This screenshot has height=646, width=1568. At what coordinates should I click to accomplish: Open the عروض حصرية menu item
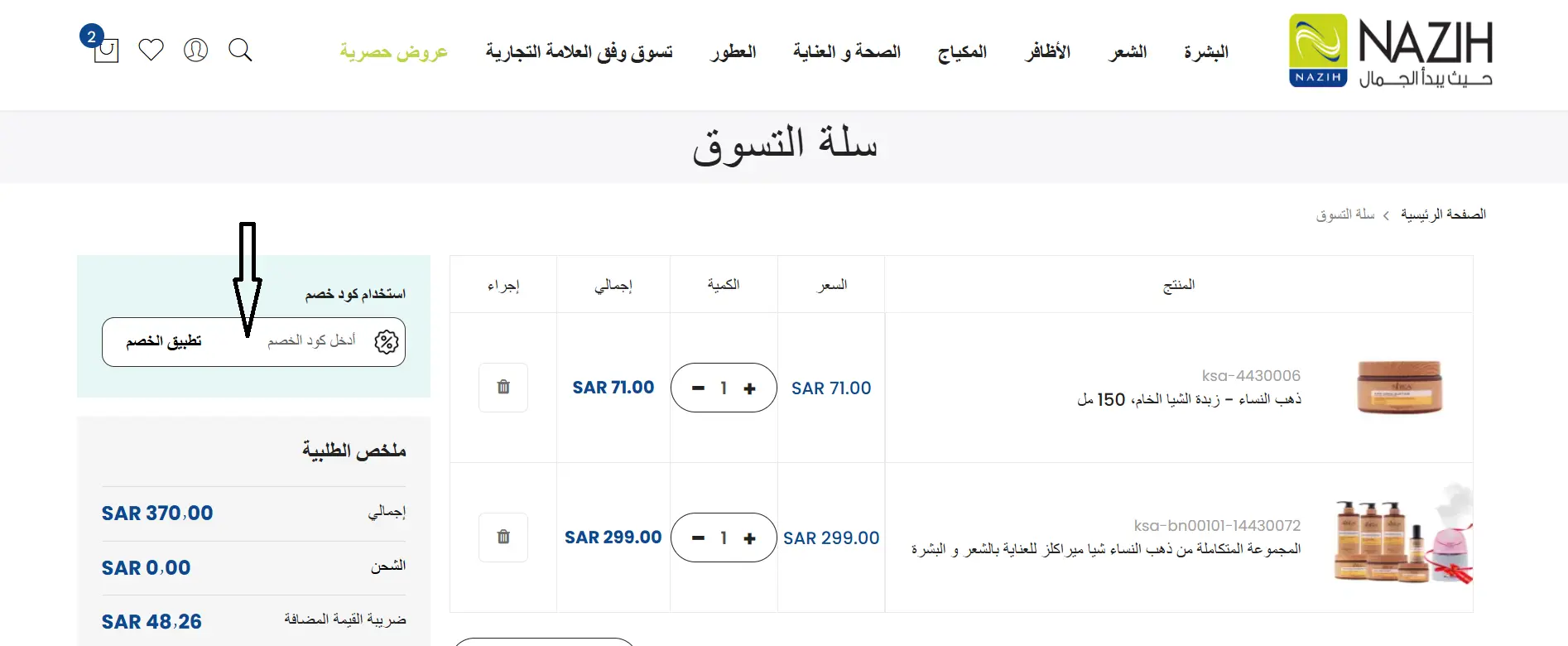click(x=393, y=52)
